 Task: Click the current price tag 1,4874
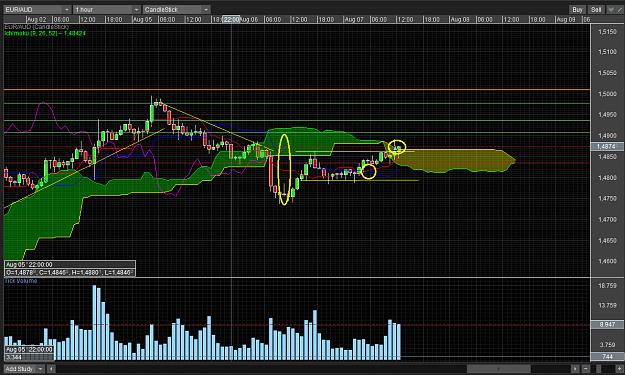tap(606, 147)
